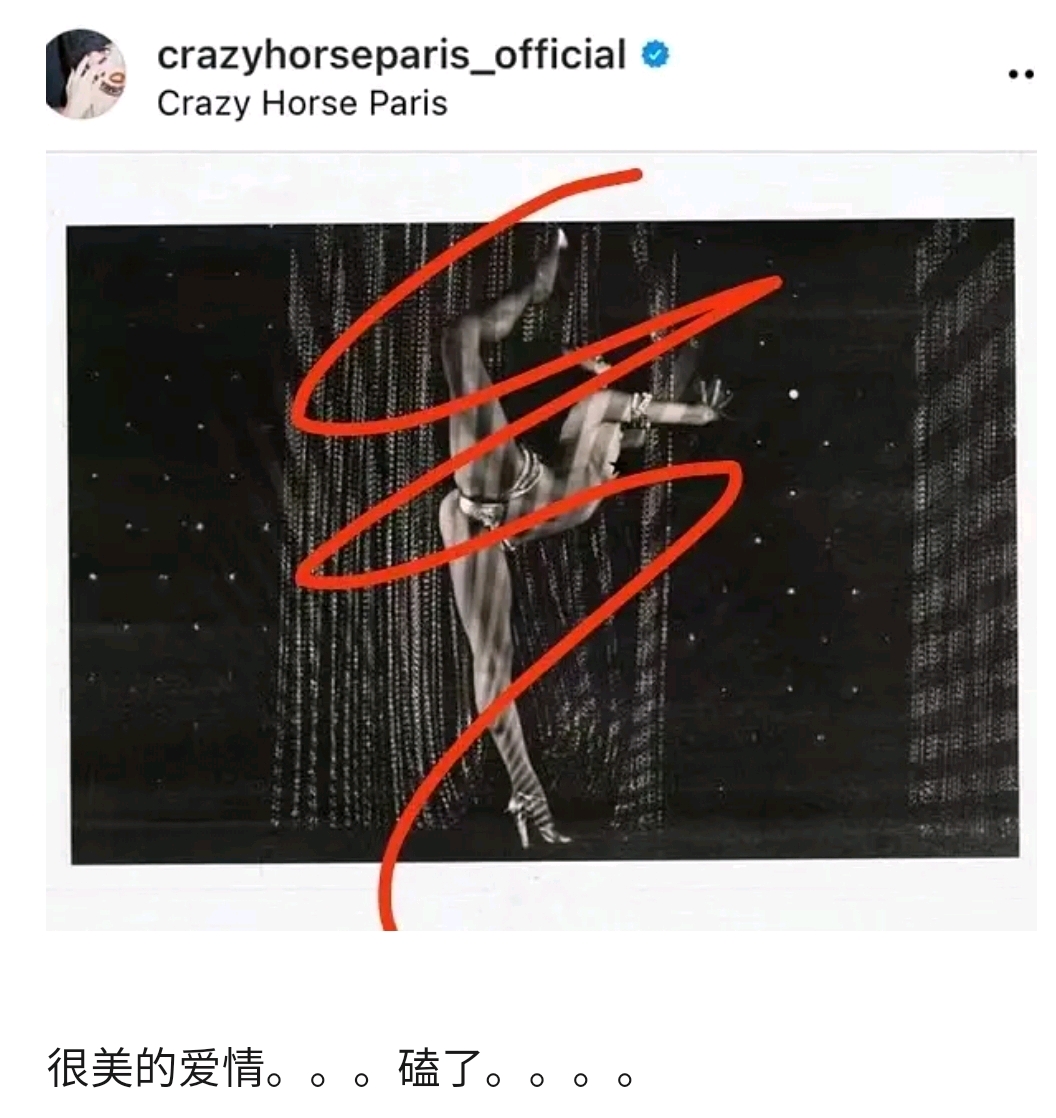Open the crazyhorseparis_official username link

pos(391,56)
